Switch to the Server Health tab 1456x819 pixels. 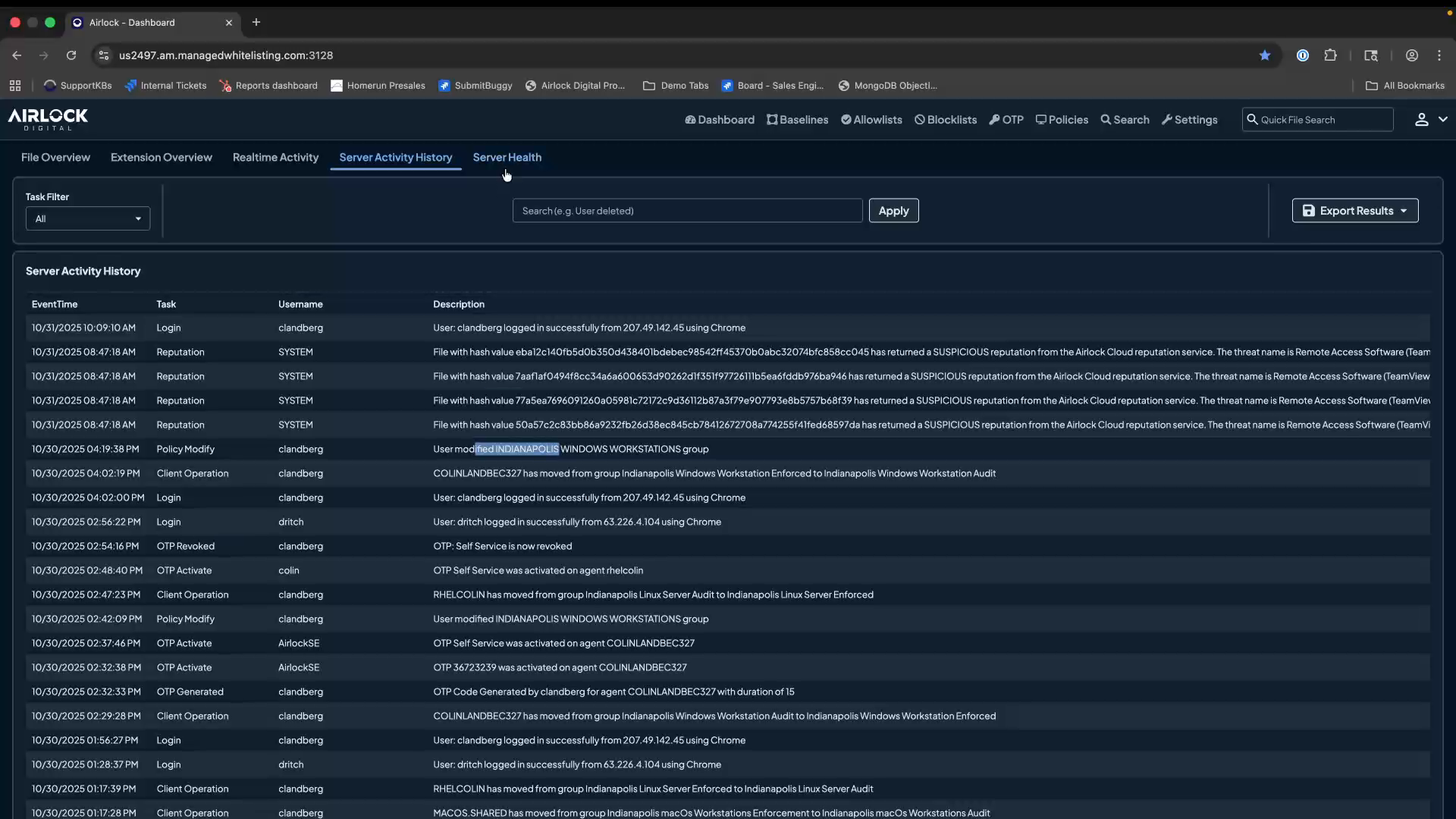[x=507, y=158]
